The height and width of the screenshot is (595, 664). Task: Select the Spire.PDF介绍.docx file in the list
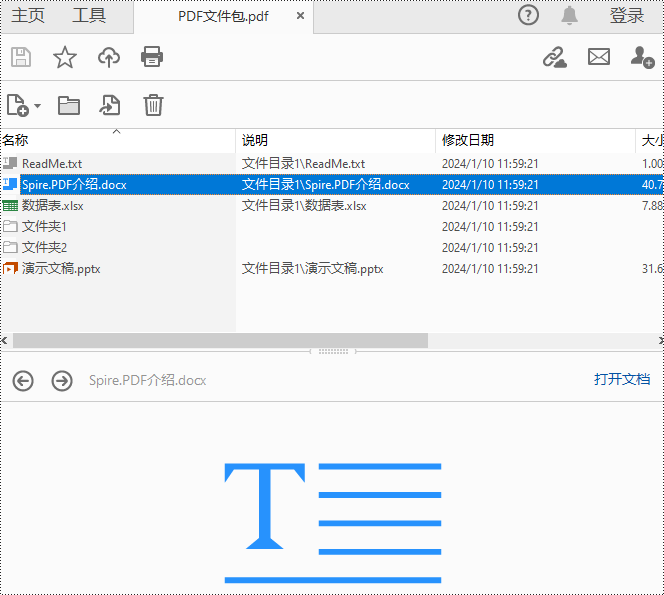click(x=332, y=185)
